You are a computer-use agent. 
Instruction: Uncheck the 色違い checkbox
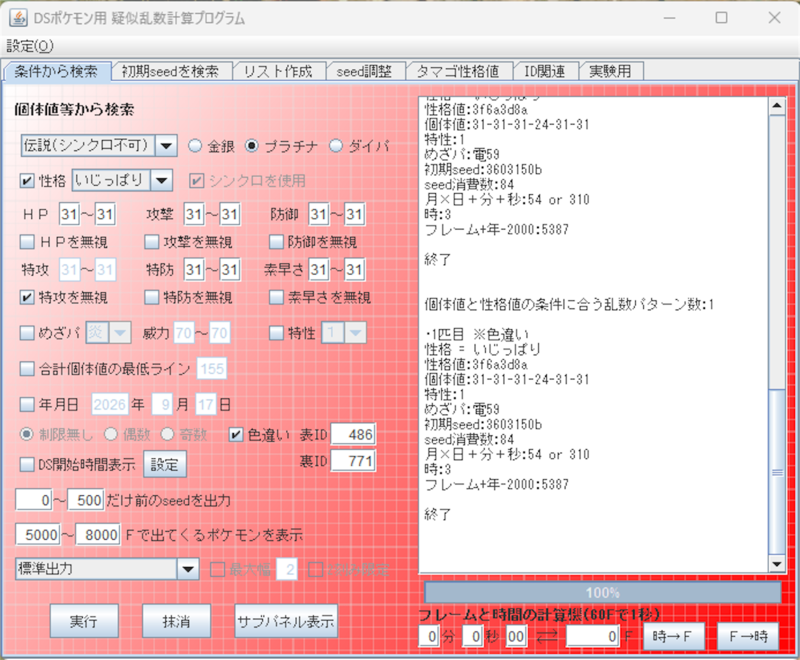[235, 435]
